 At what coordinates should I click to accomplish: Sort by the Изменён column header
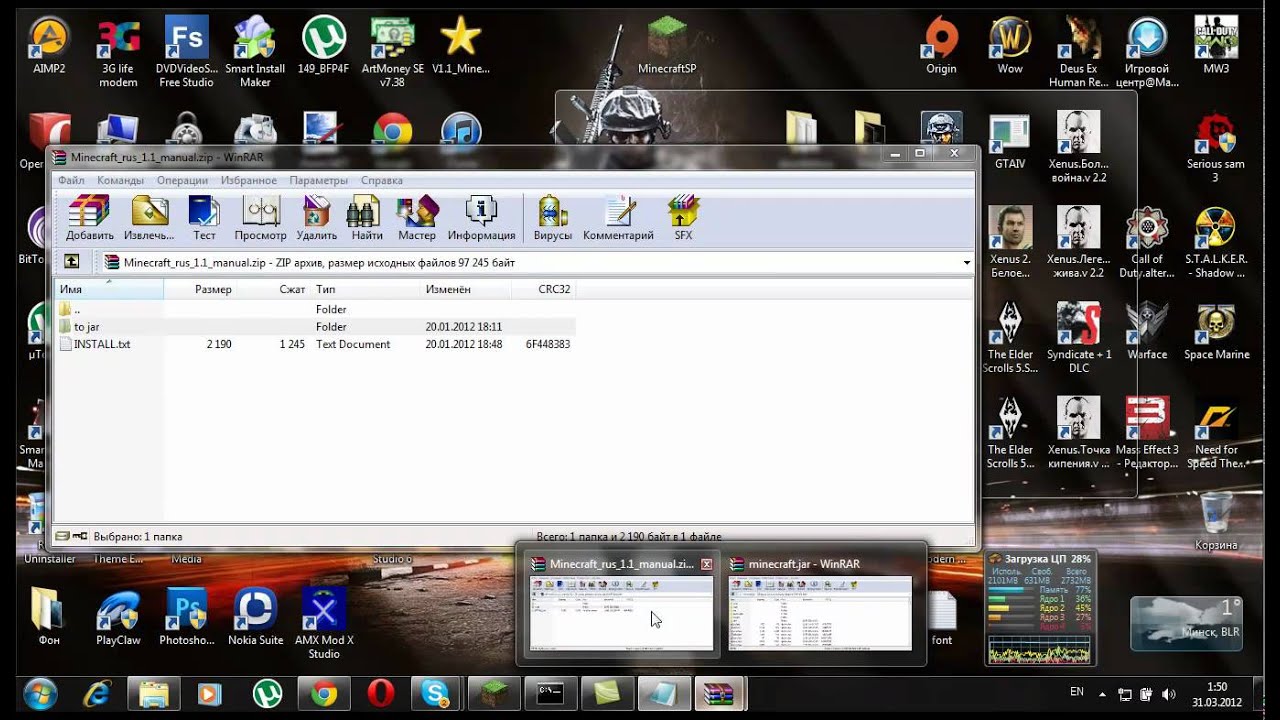(465, 289)
